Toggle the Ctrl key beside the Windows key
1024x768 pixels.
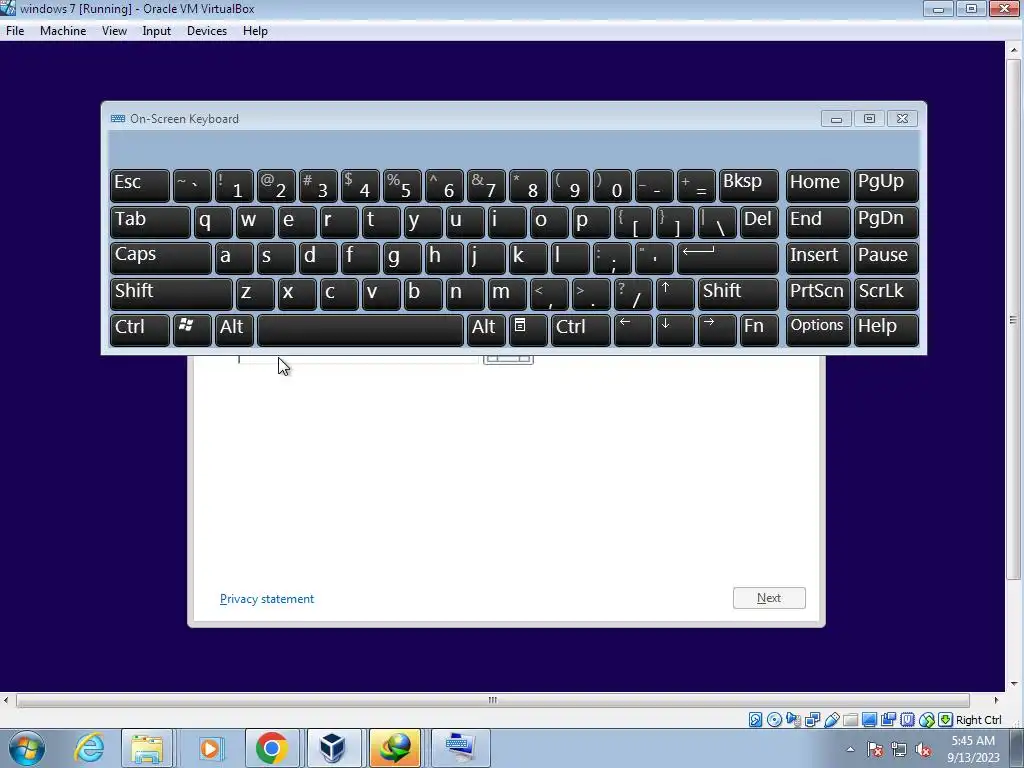140,329
